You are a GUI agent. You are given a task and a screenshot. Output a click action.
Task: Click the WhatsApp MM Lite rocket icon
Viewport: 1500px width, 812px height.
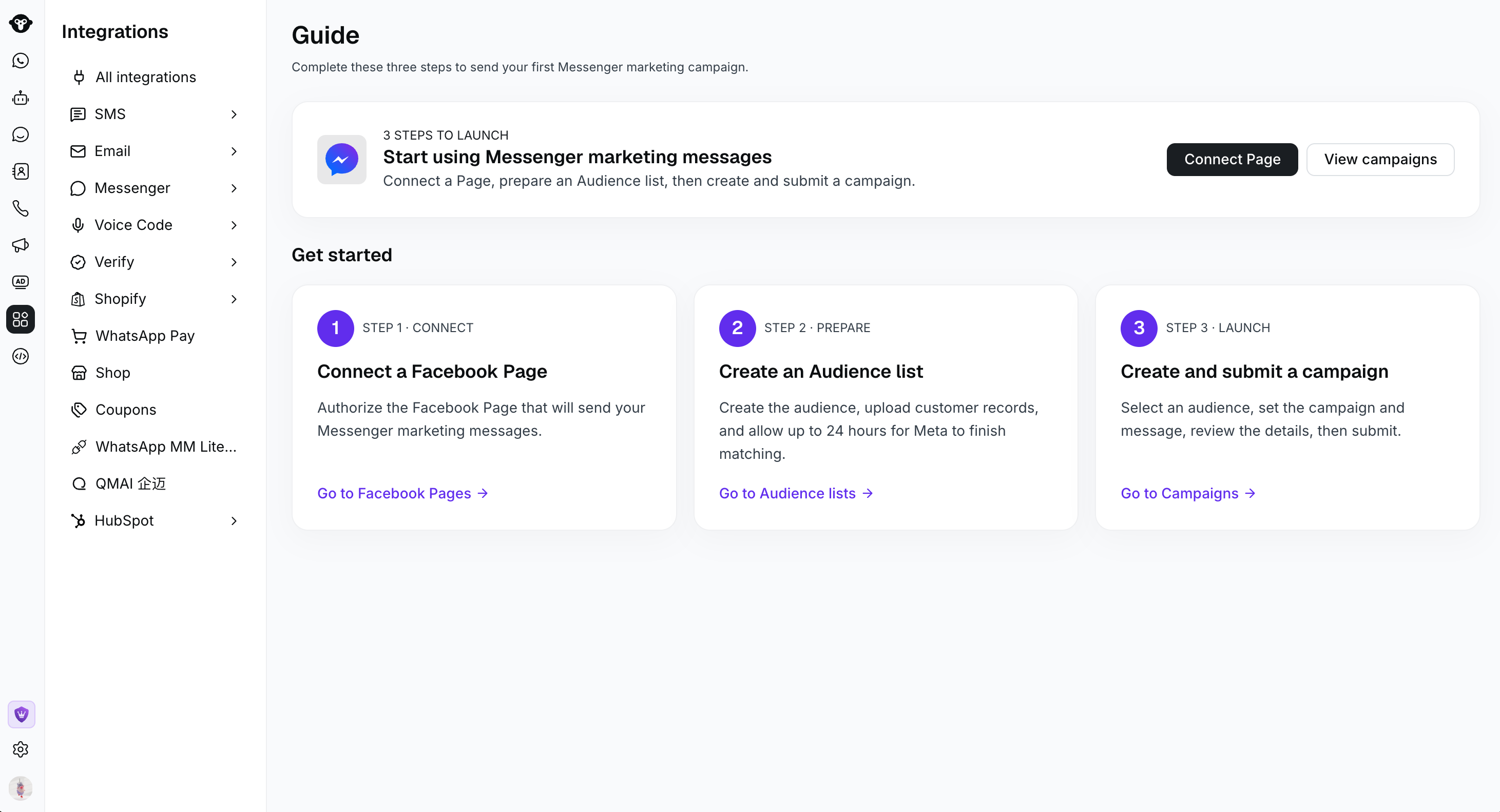79,447
